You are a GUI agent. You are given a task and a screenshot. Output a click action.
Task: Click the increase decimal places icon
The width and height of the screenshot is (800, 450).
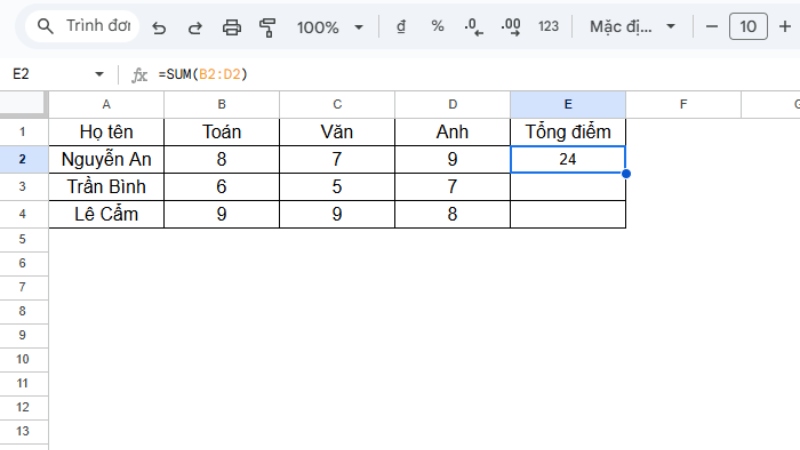510,26
